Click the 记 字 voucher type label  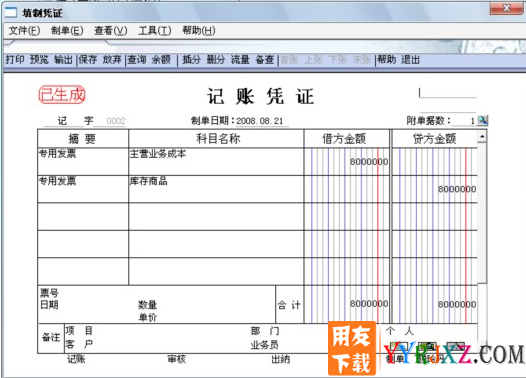coord(75,121)
